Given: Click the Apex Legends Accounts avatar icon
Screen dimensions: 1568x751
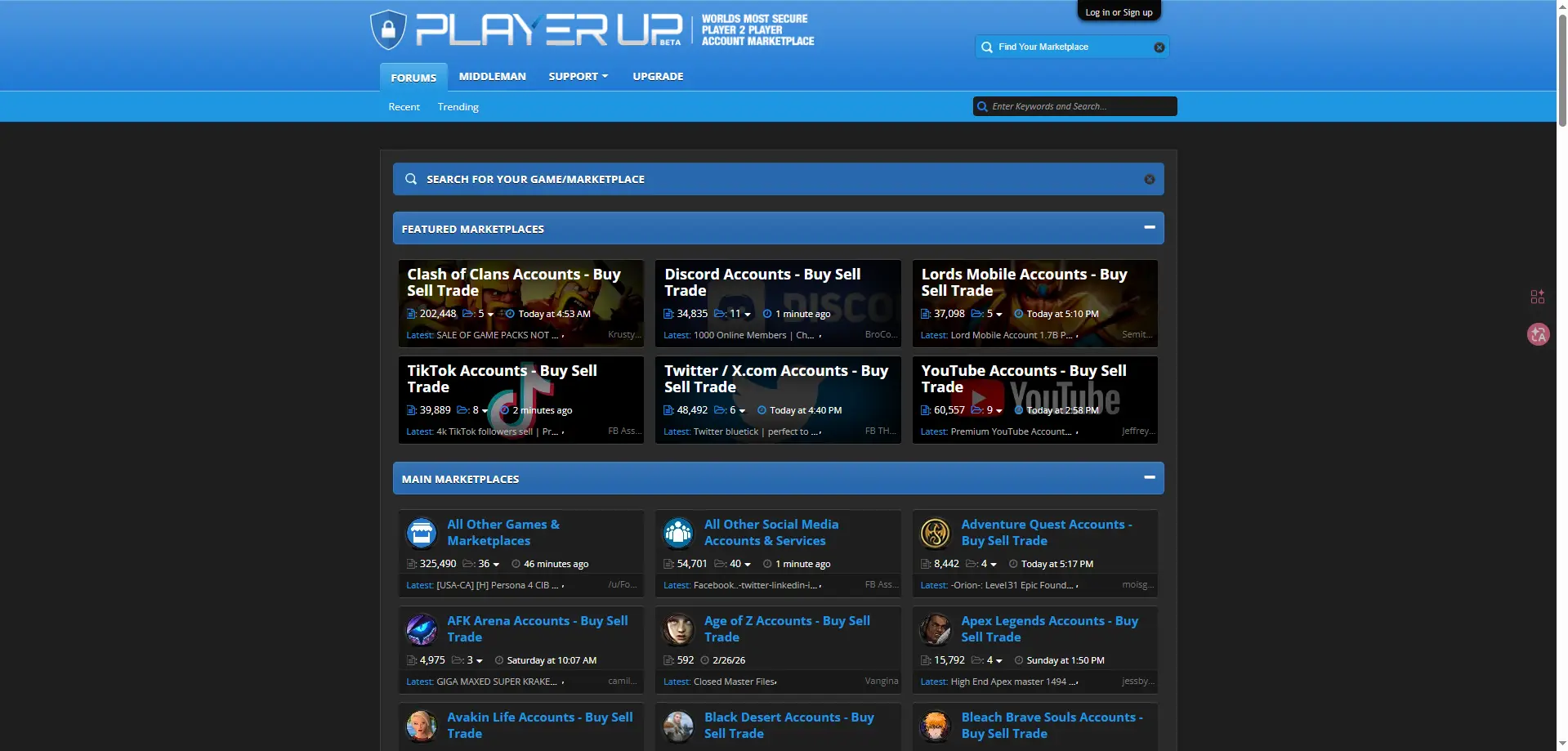Looking at the screenshot, I should point(935,629).
